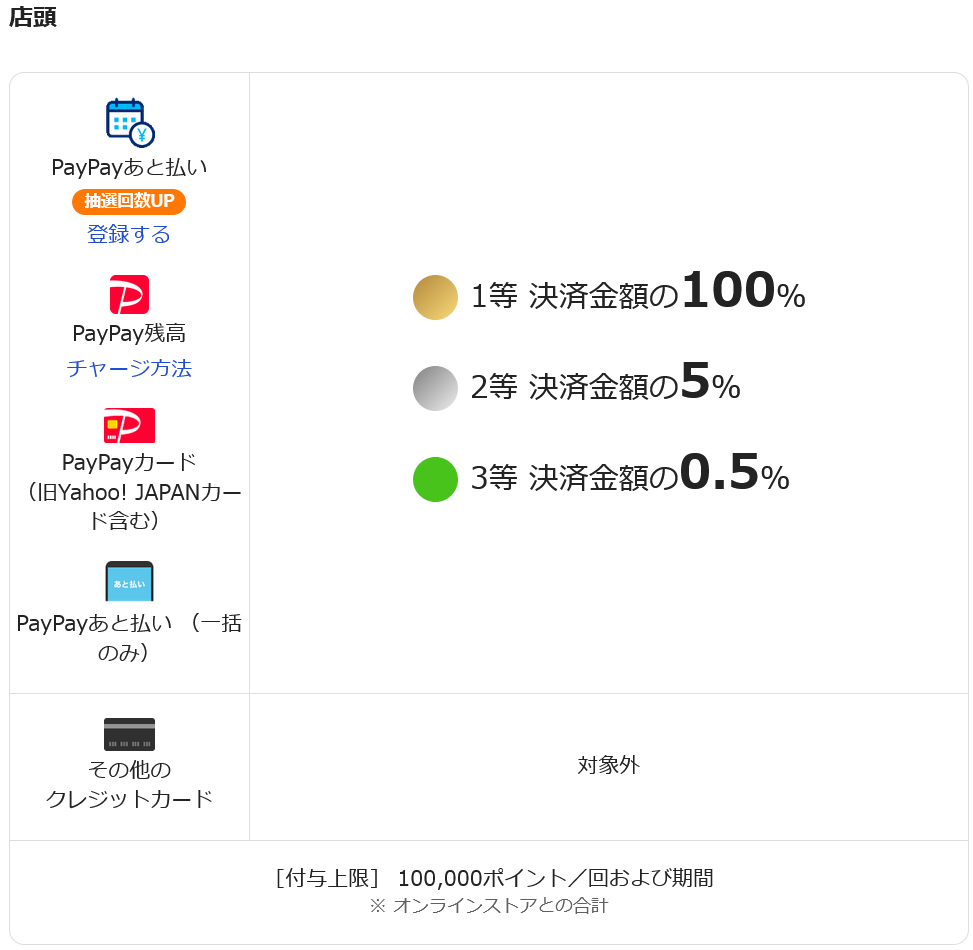Screen dimensions: 973x950
Task: Click the red PayPay残高 logo icon
Action: (129, 295)
